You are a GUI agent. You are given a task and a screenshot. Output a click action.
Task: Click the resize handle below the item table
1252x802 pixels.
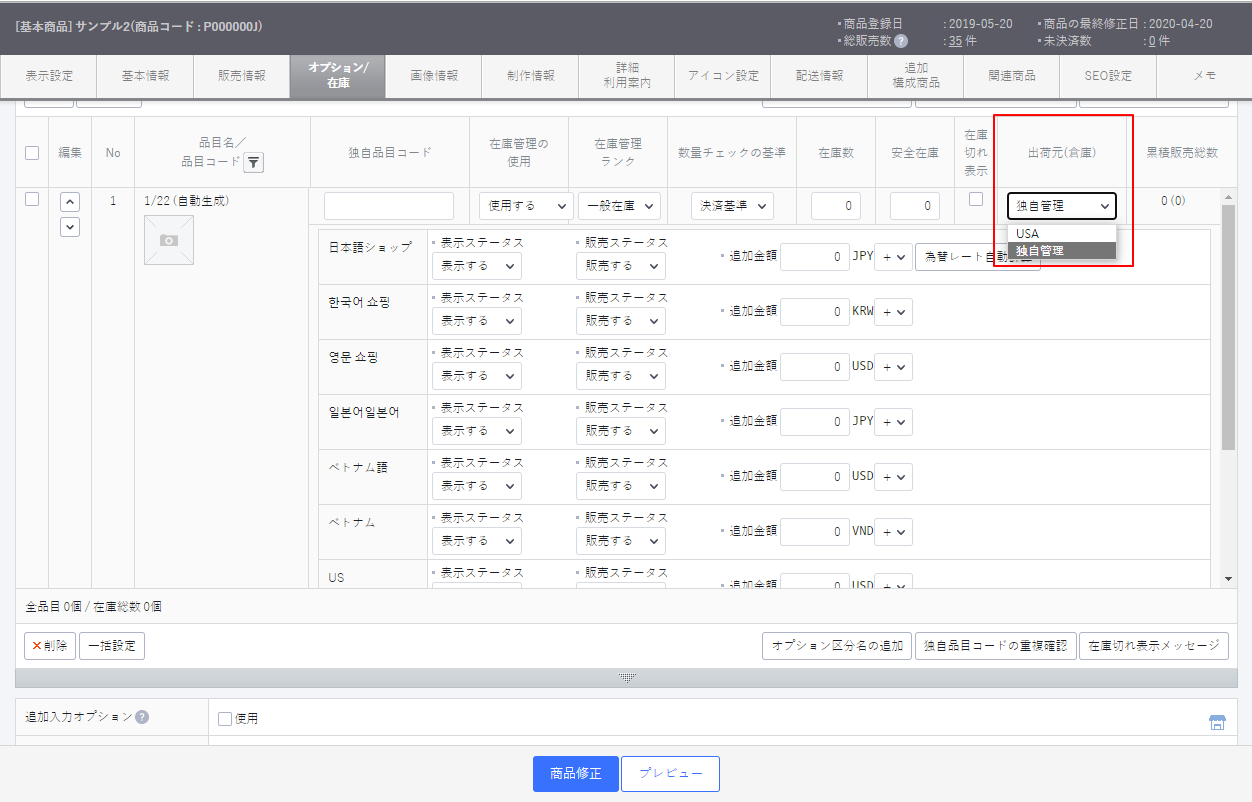(627, 677)
